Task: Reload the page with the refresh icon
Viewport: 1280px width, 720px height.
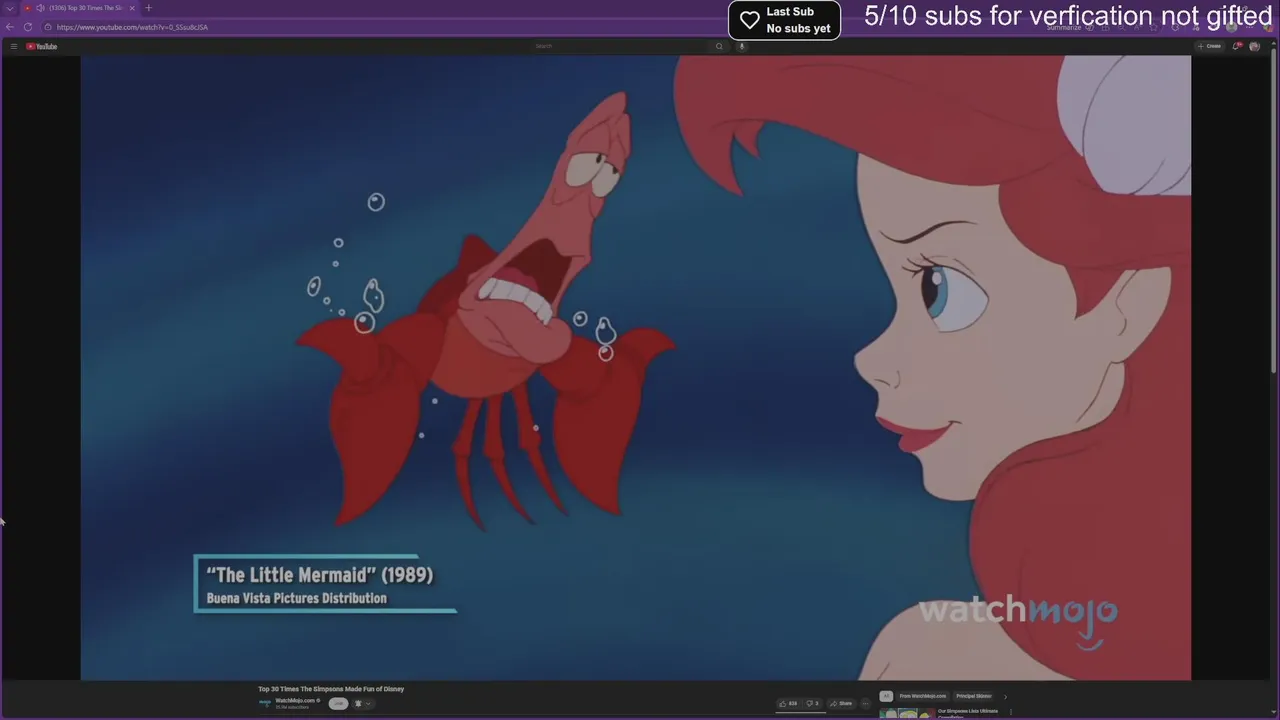Action: [x=28, y=27]
